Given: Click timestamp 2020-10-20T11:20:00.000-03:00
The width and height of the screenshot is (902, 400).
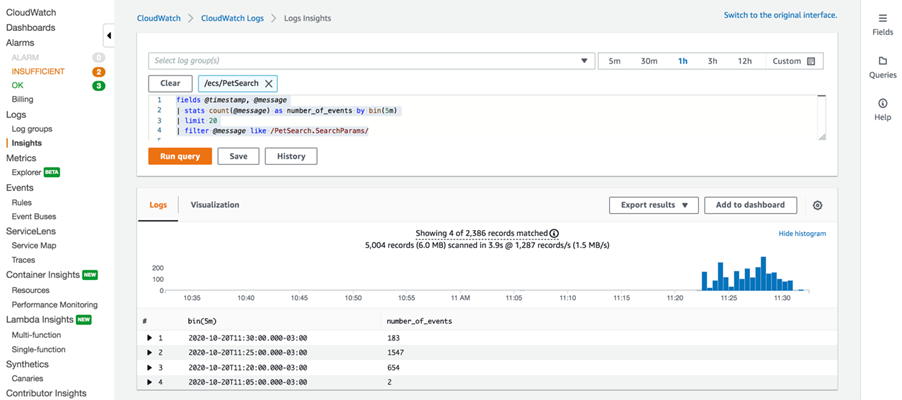Looking at the screenshot, I should [248, 368].
